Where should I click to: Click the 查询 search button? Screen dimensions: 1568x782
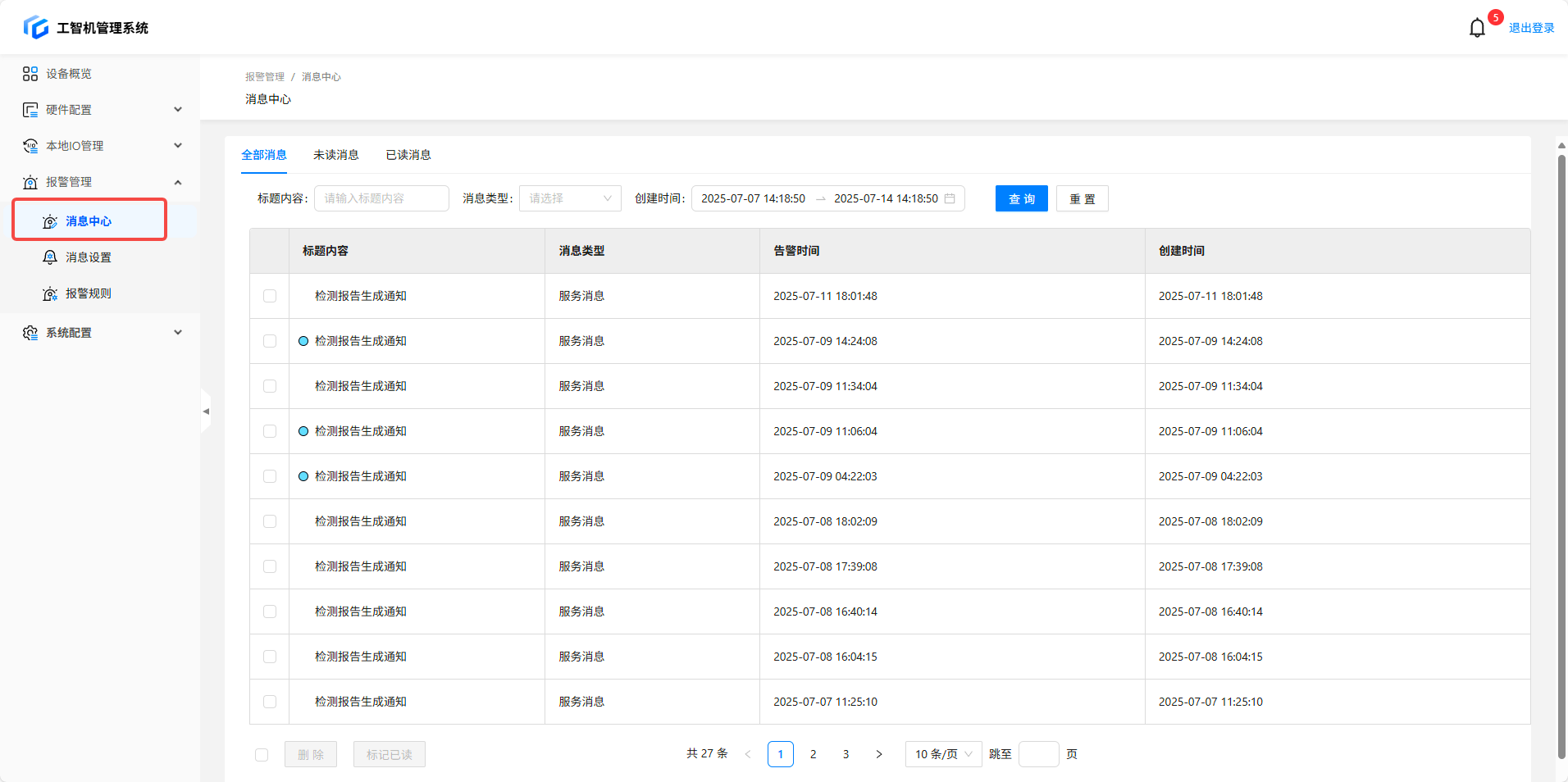click(x=1021, y=198)
